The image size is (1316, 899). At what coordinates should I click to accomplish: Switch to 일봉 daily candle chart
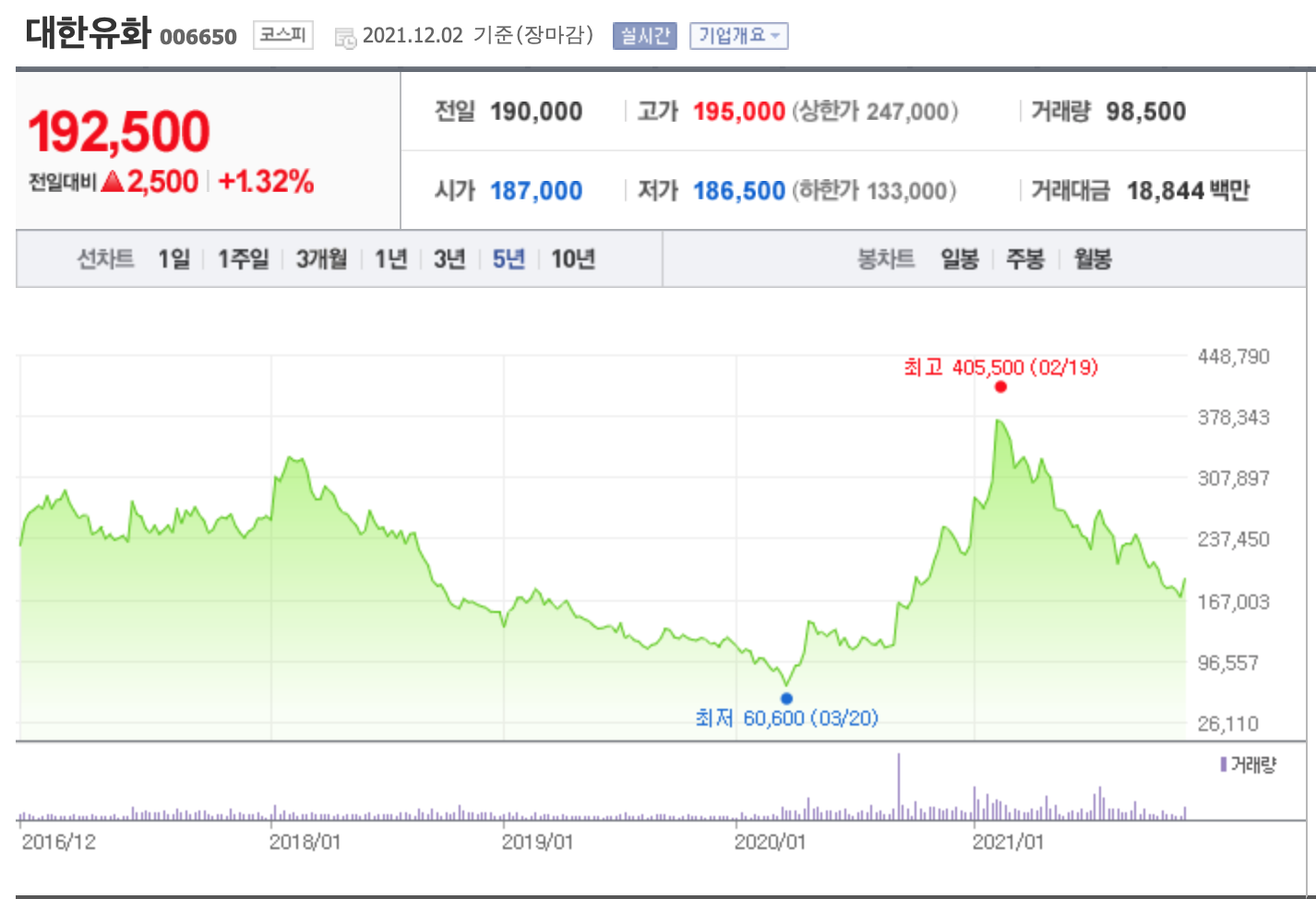click(959, 258)
